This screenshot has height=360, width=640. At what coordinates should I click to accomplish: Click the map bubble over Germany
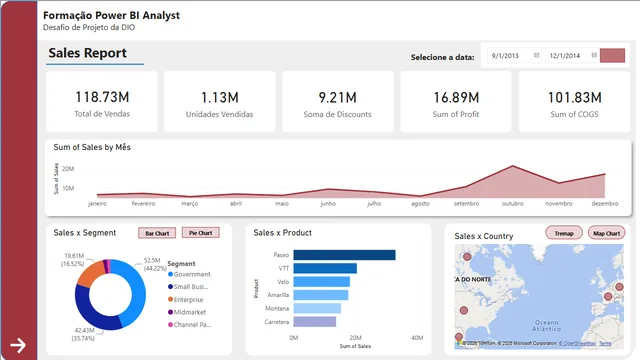click(619, 287)
